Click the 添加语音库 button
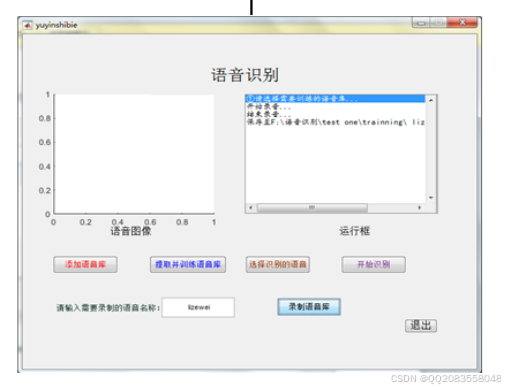Screen dimensions: 505x390 [85, 264]
